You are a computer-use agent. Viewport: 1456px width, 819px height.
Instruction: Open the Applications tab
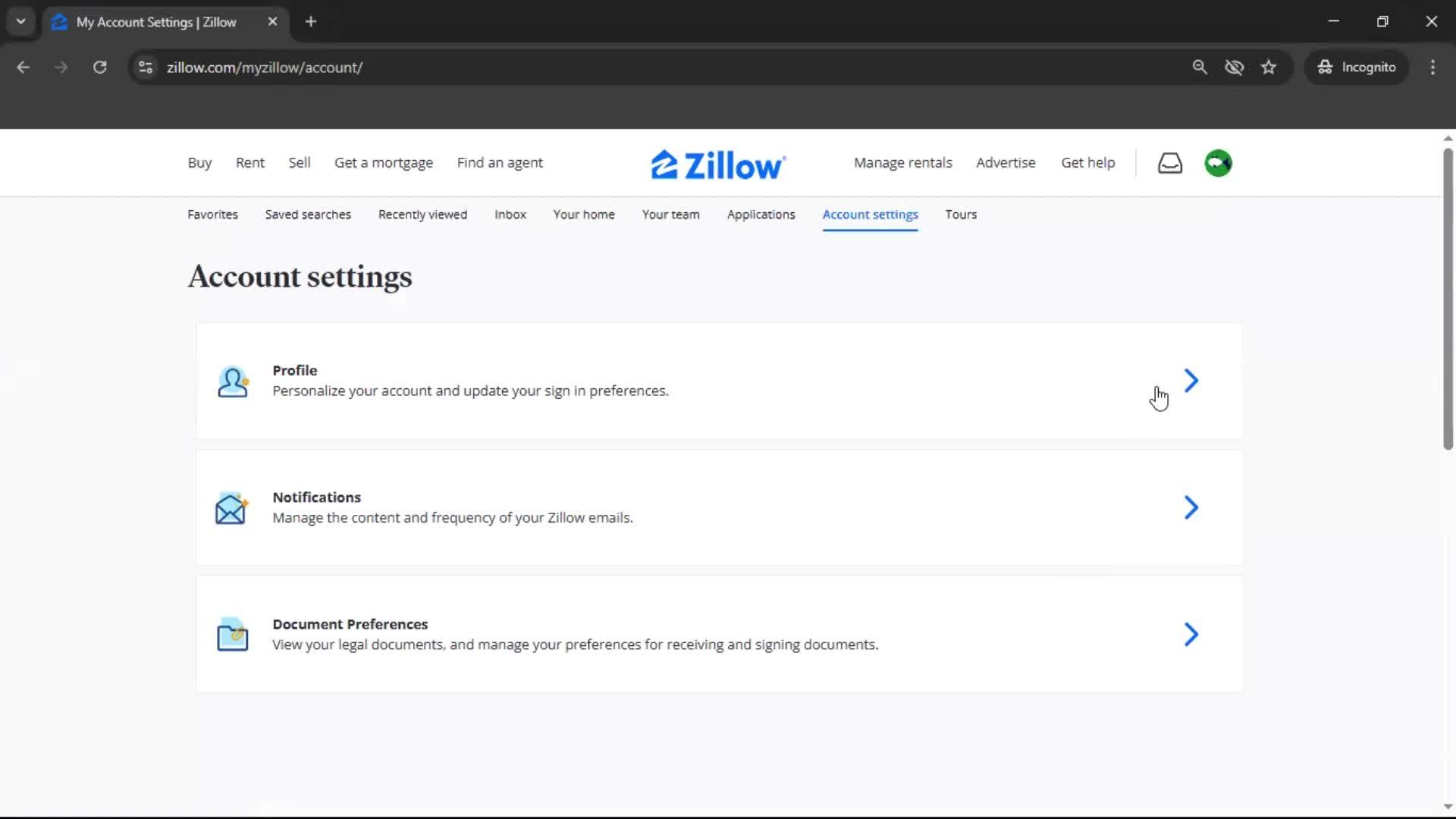click(761, 215)
